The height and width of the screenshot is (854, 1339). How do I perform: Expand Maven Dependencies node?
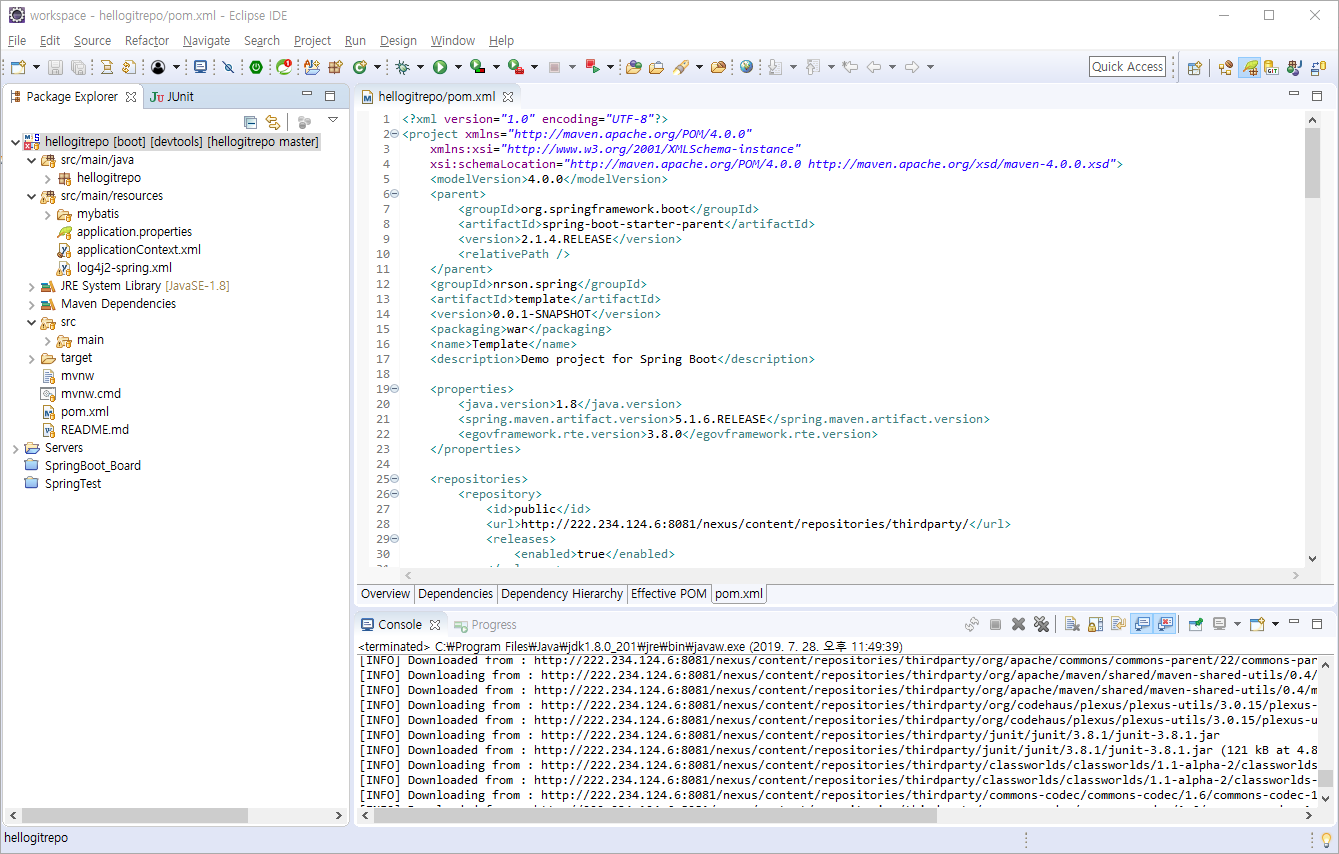tap(31, 304)
